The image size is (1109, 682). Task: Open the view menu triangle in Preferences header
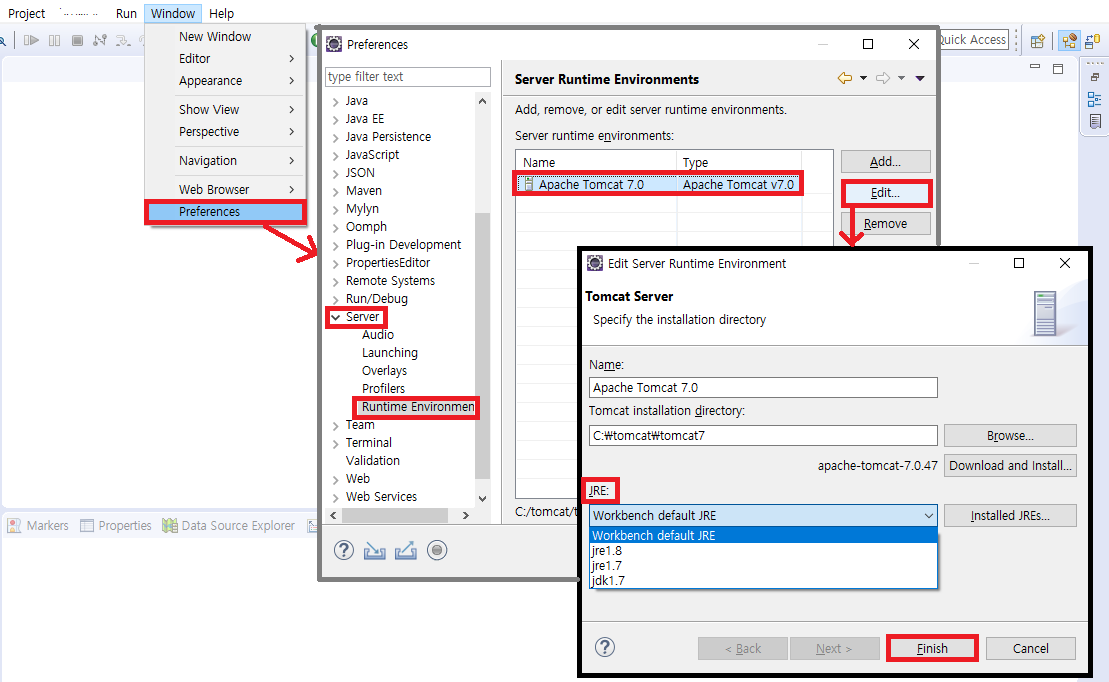pyautogui.click(x=920, y=79)
